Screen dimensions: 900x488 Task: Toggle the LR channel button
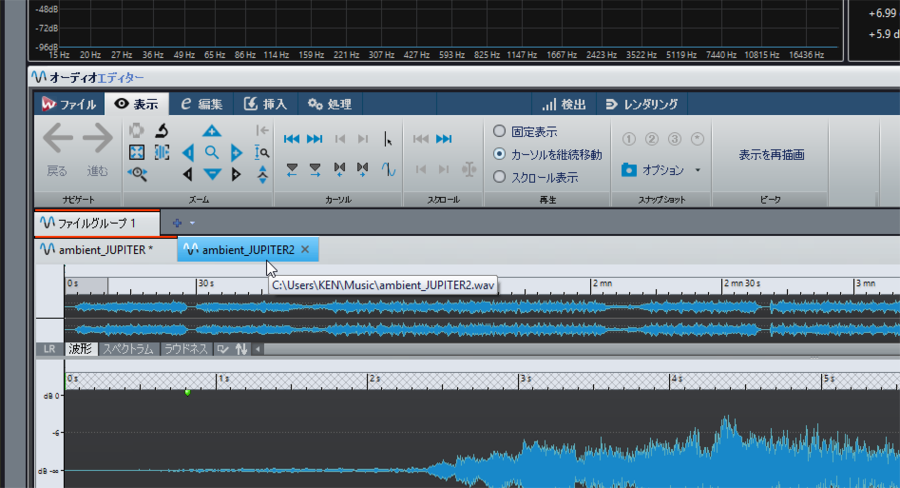[x=49, y=349]
